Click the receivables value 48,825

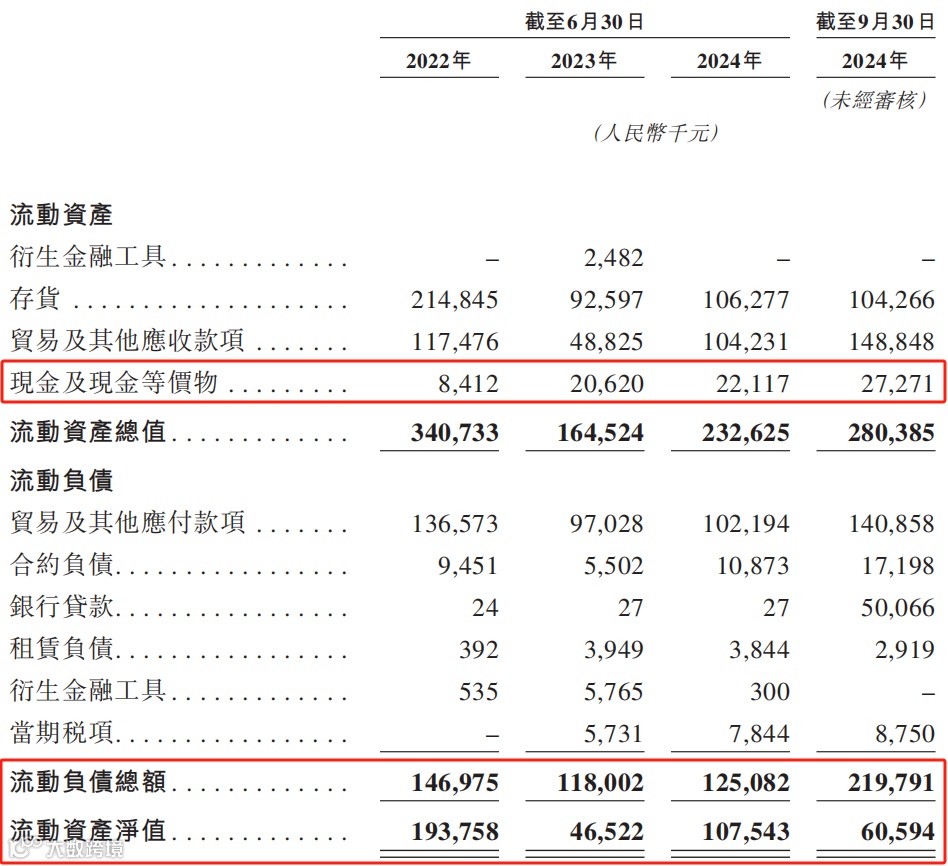pyautogui.click(x=606, y=342)
